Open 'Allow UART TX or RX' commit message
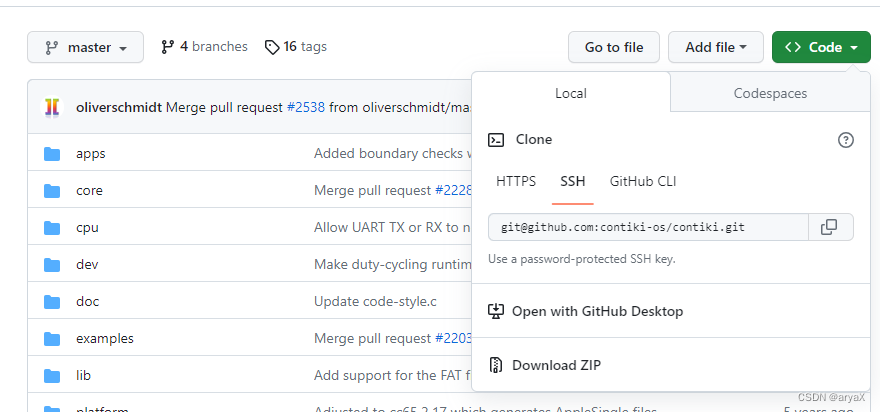This screenshot has height=412, width=880. (x=393, y=227)
